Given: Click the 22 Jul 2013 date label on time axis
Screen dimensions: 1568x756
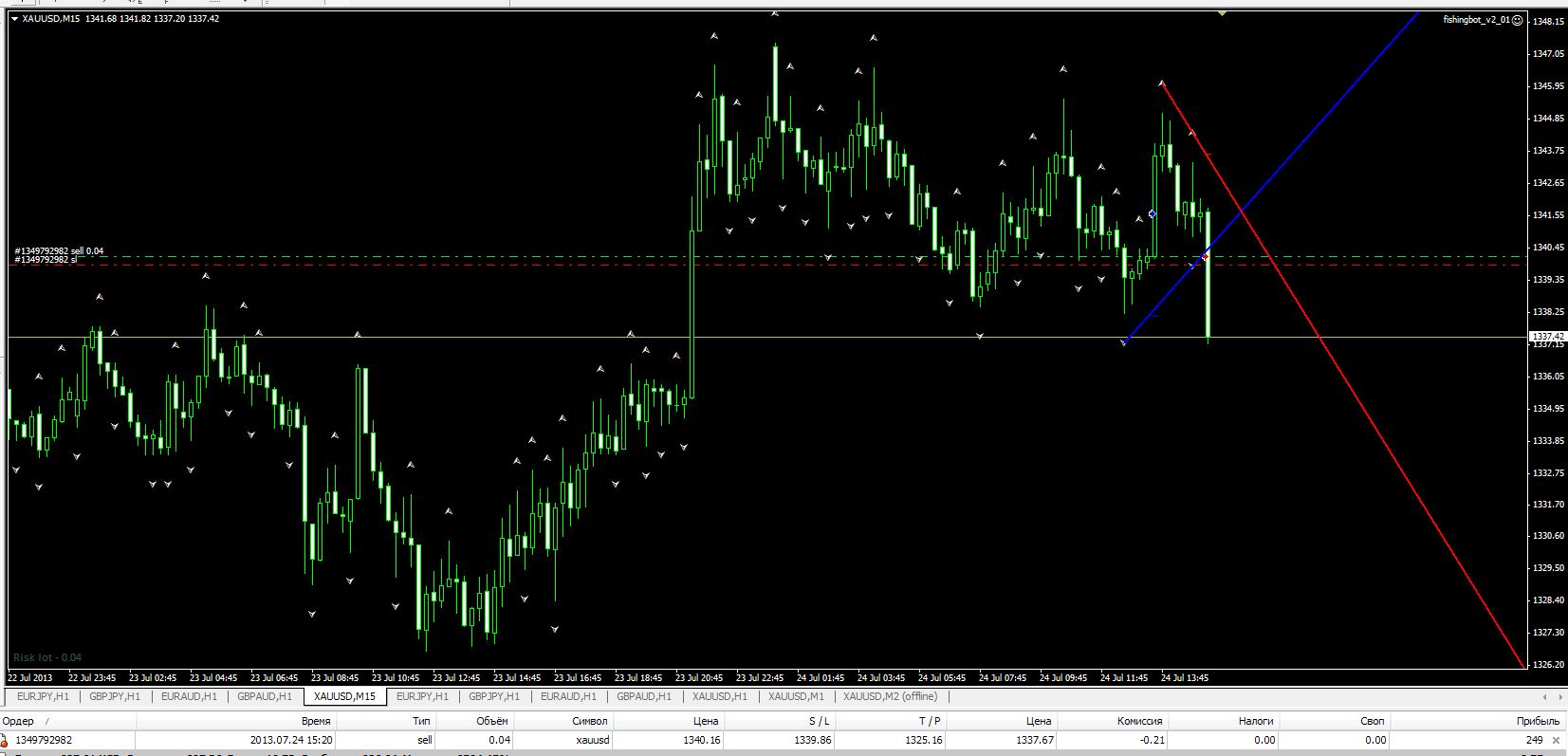Looking at the screenshot, I should pos(30,678).
